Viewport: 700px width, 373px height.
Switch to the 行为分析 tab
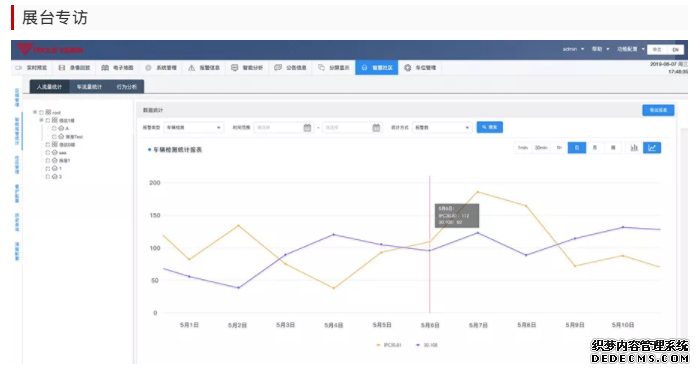127,87
